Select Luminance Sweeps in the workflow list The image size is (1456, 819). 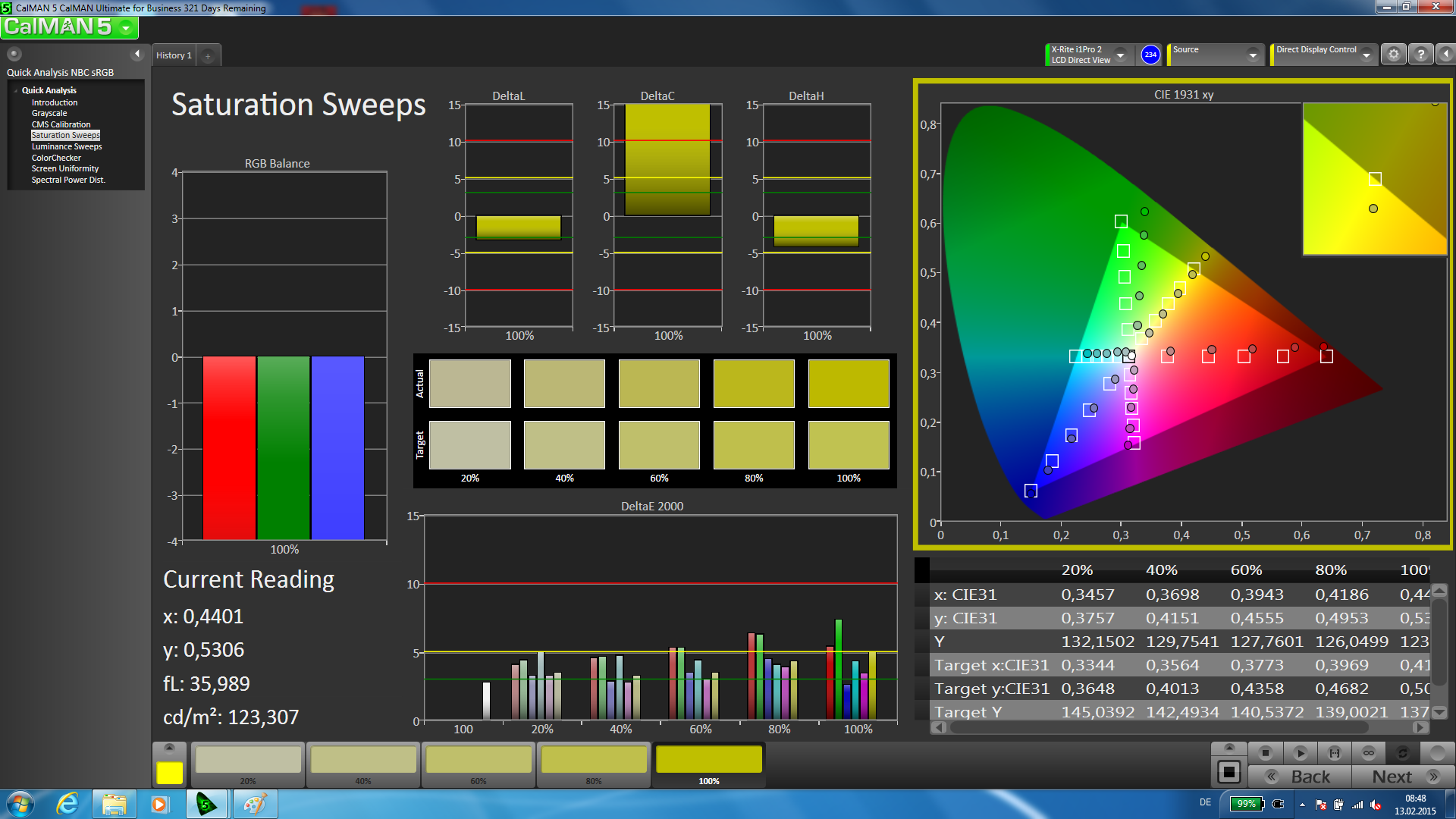coord(67,146)
